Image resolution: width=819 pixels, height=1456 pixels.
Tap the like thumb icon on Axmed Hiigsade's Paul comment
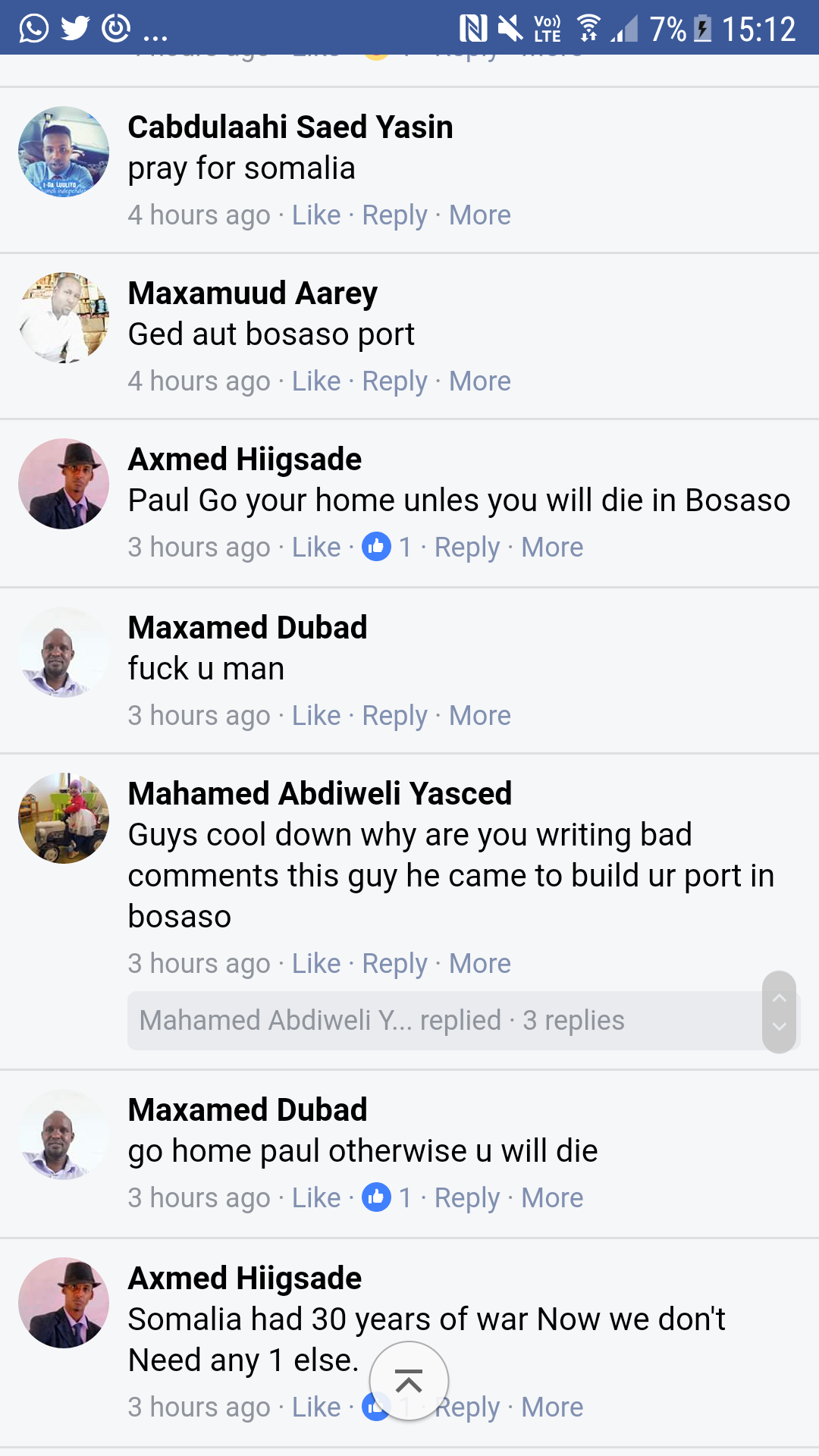pos(376,546)
